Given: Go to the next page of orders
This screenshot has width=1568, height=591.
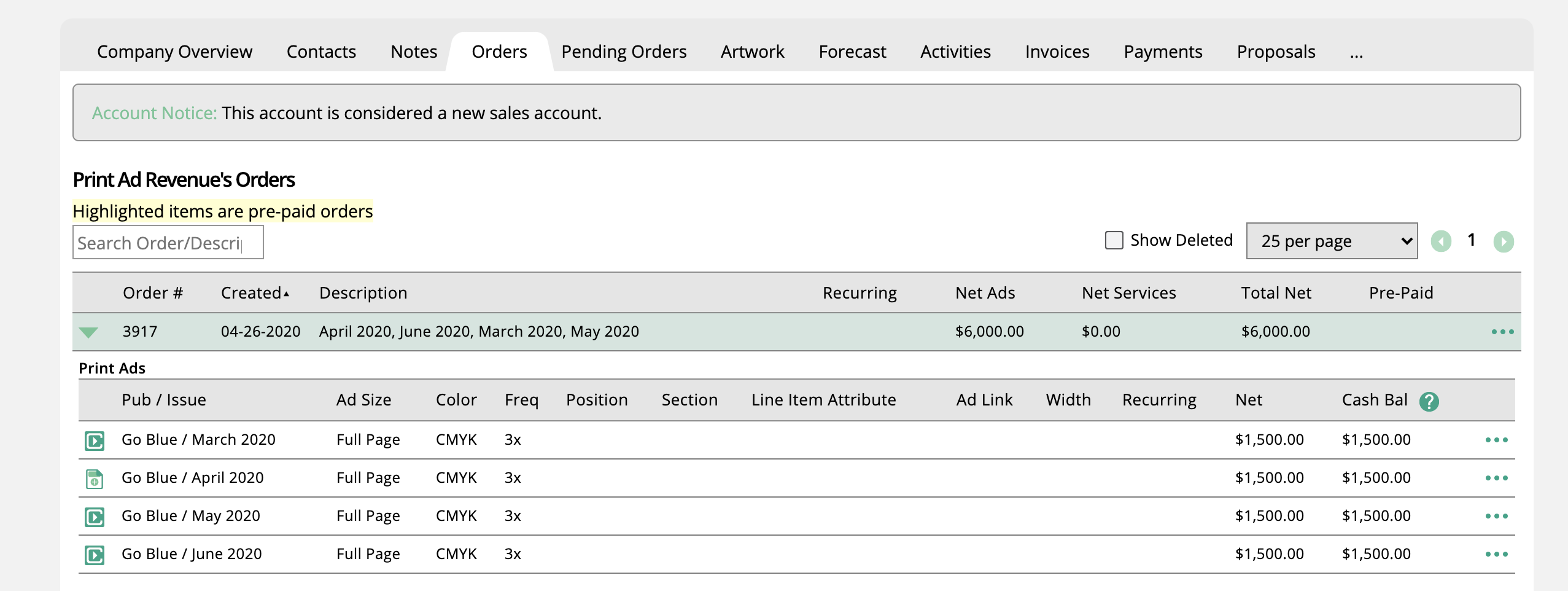Looking at the screenshot, I should (1503, 241).
